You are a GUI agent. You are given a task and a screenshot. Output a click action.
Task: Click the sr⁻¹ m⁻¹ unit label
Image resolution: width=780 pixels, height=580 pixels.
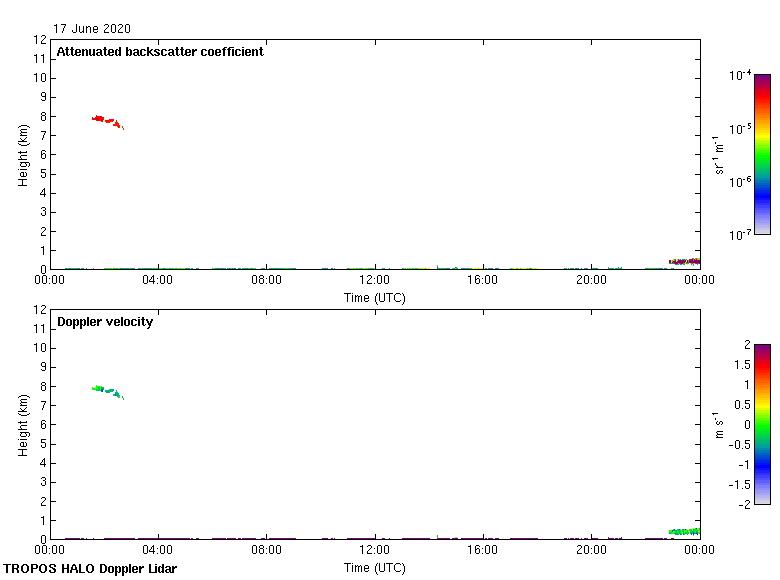(719, 155)
